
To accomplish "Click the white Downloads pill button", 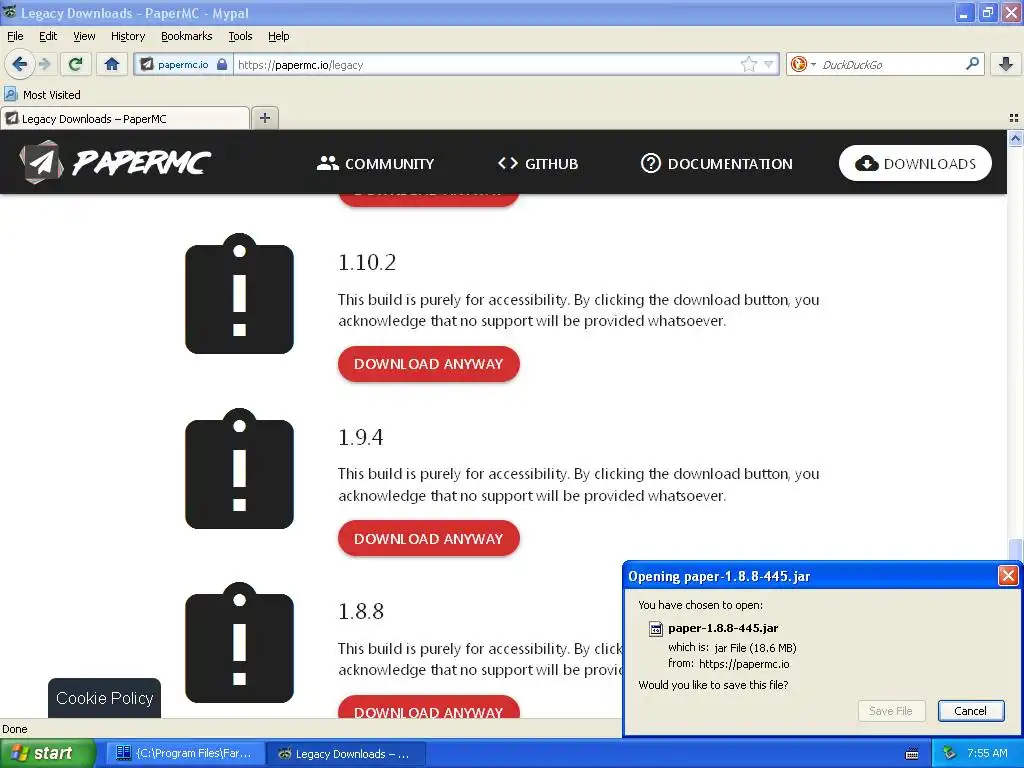I will tap(915, 163).
